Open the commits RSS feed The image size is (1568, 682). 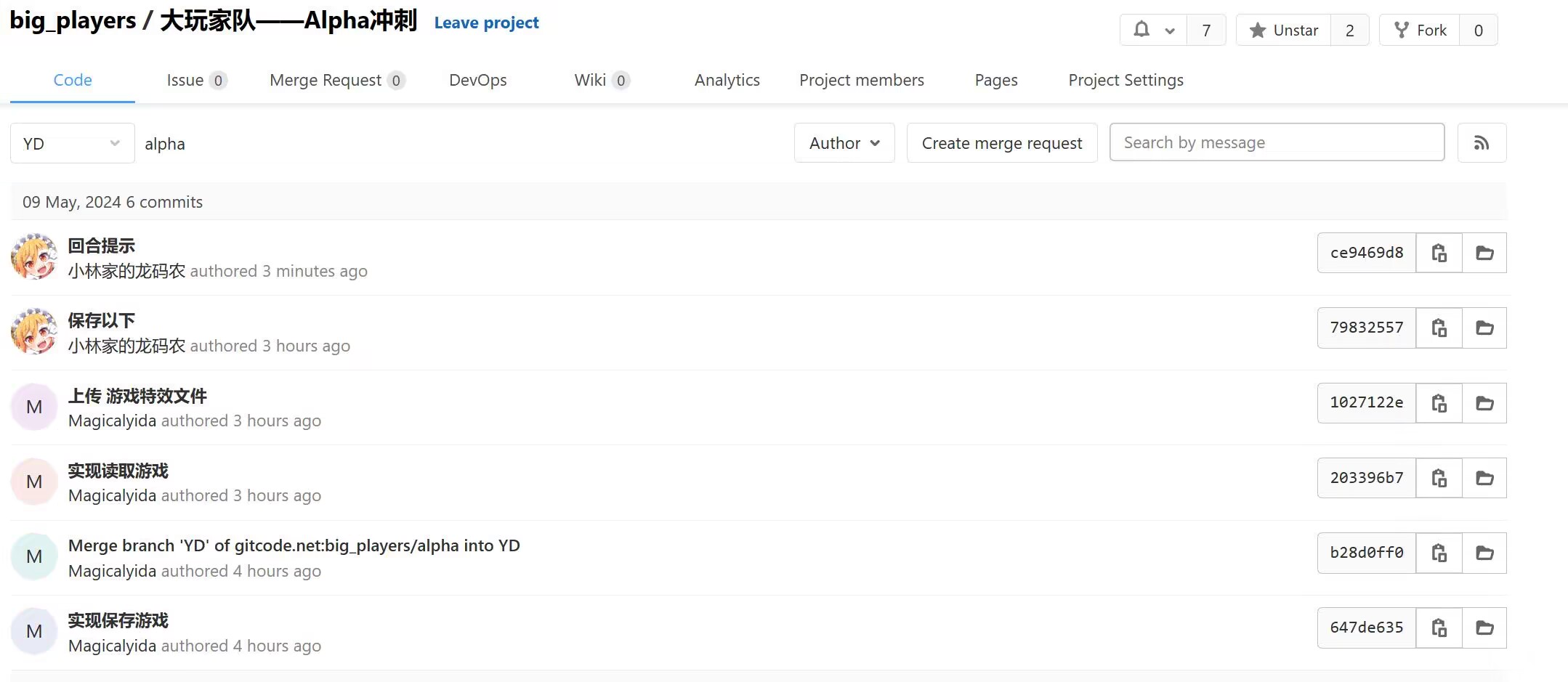coord(1482,143)
